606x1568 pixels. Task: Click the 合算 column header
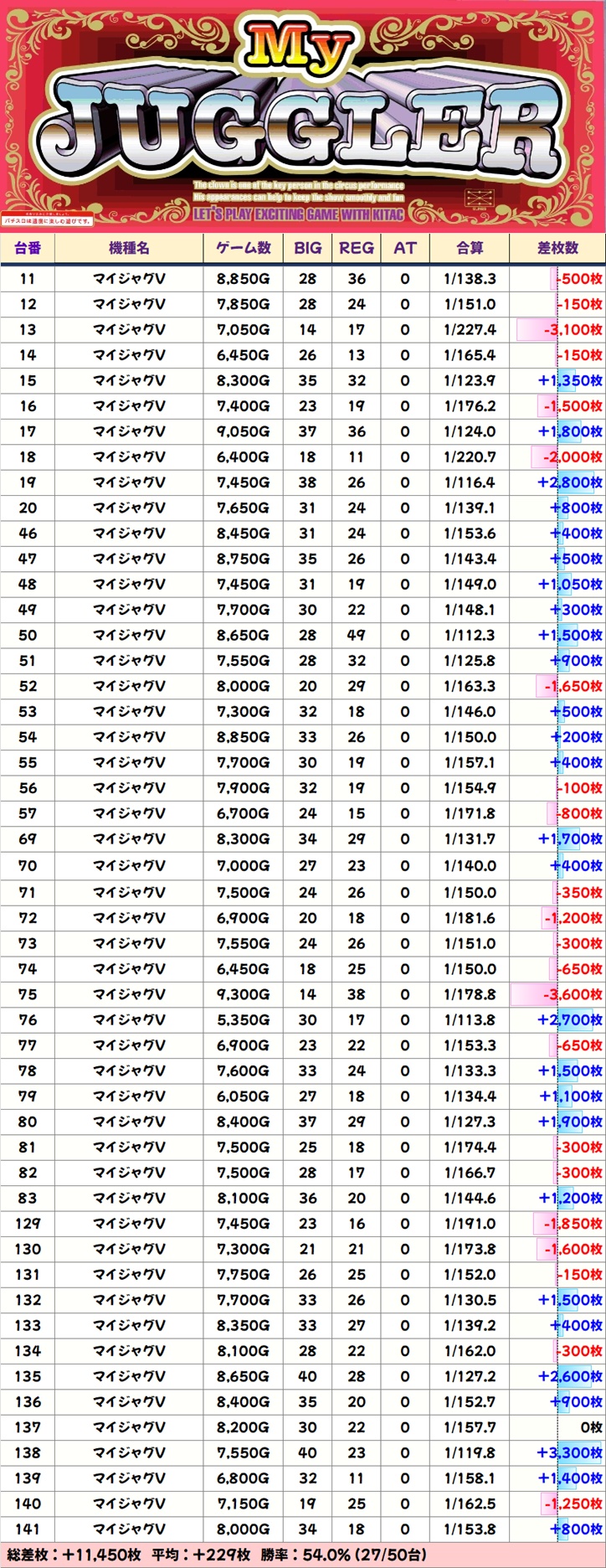click(x=470, y=248)
